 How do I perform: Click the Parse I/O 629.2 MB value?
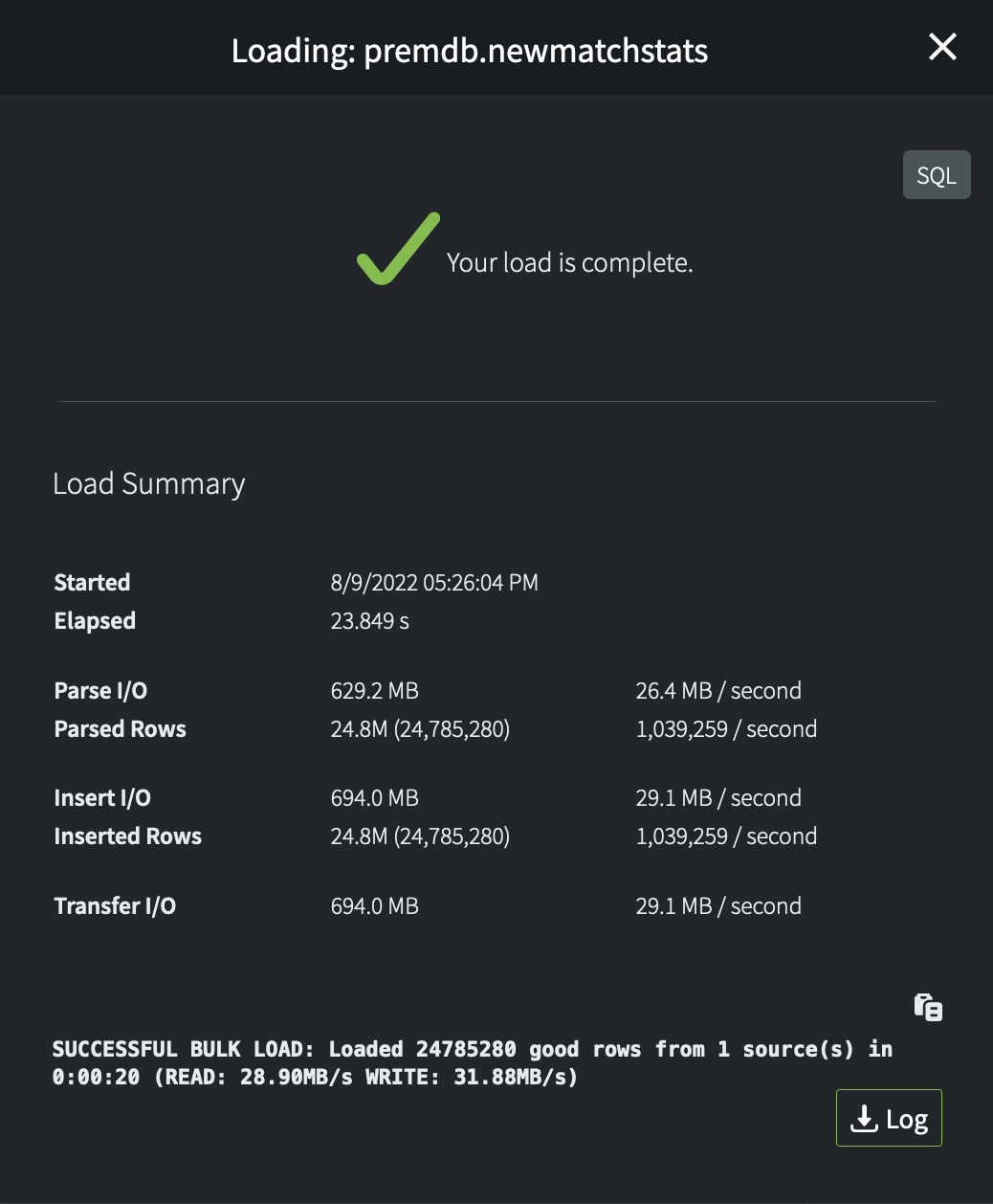click(374, 691)
